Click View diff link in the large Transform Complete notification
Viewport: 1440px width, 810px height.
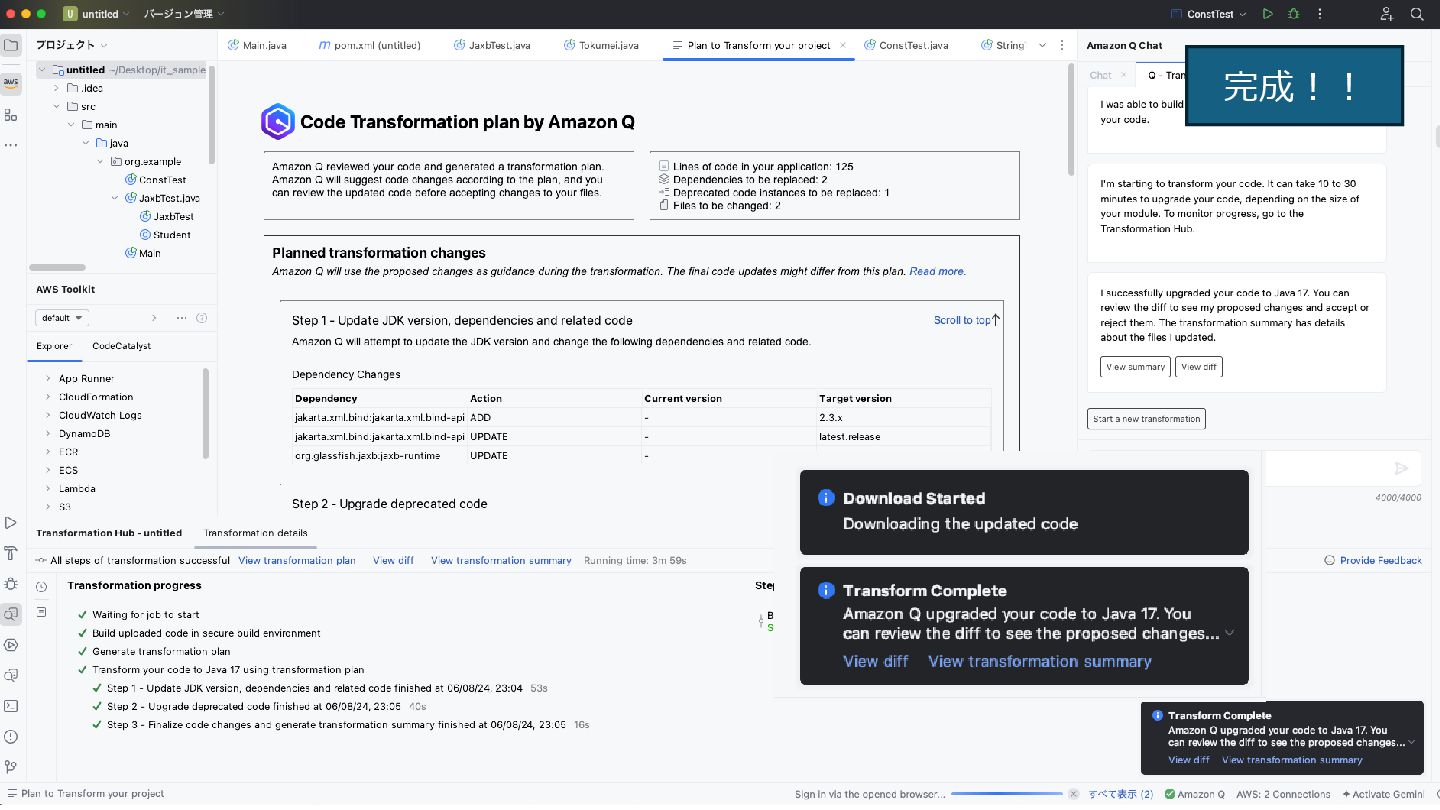pyautogui.click(x=875, y=661)
